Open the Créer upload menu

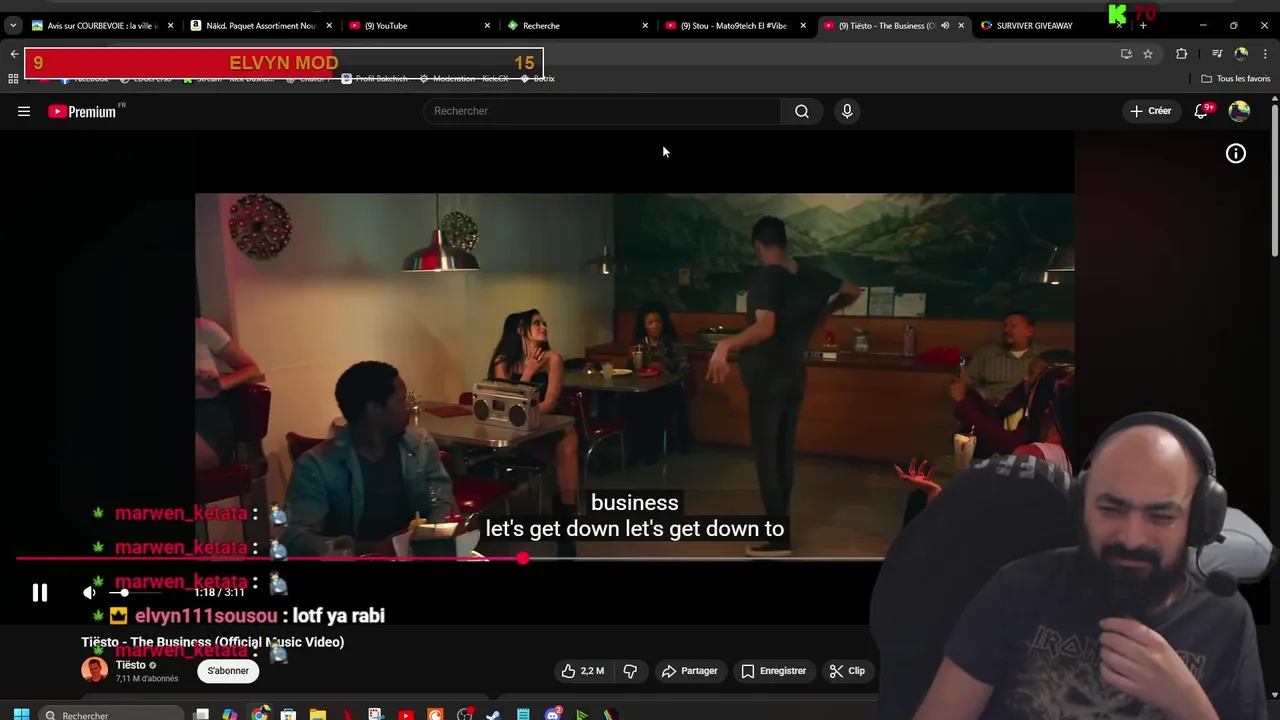(1150, 111)
